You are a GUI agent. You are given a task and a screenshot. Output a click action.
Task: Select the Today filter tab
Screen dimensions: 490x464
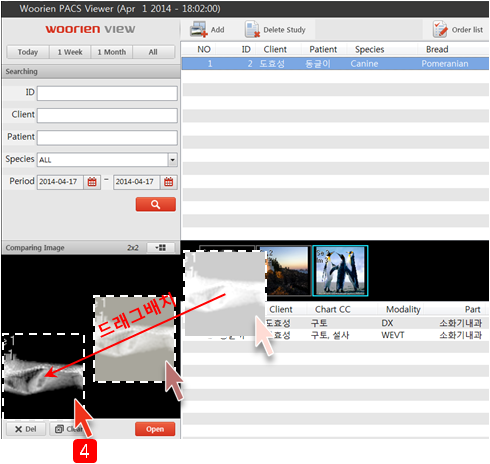tap(28, 52)
